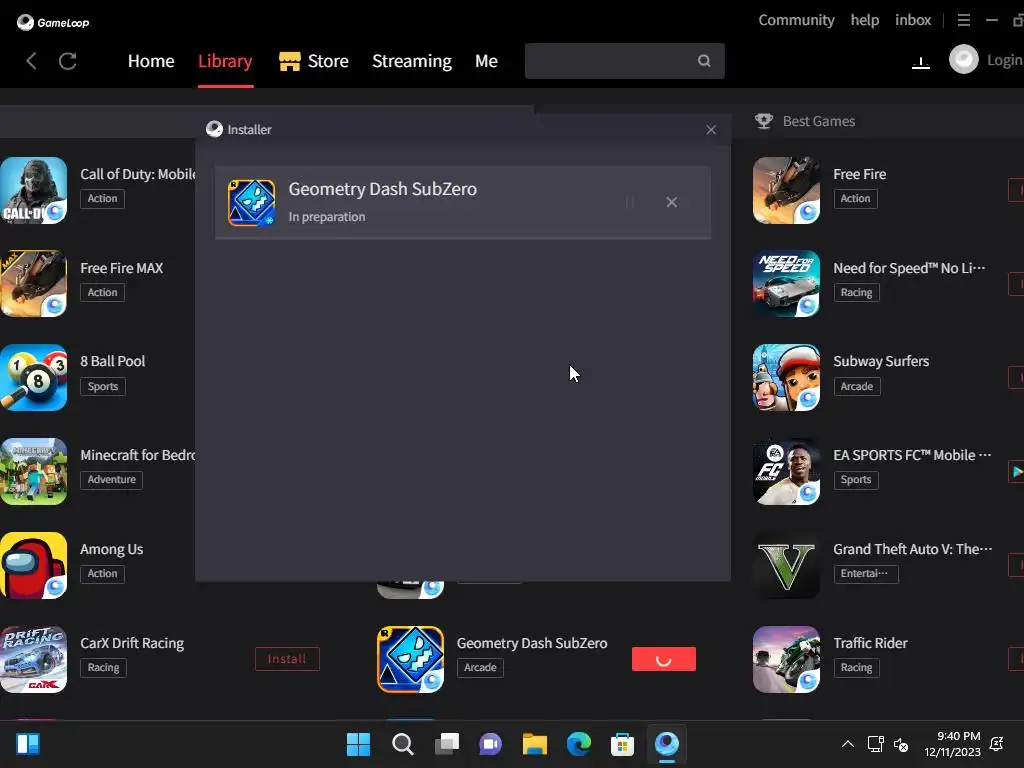1024x768 pixels.
Task: Show hidden system tray icons
Action: point(848,744)
